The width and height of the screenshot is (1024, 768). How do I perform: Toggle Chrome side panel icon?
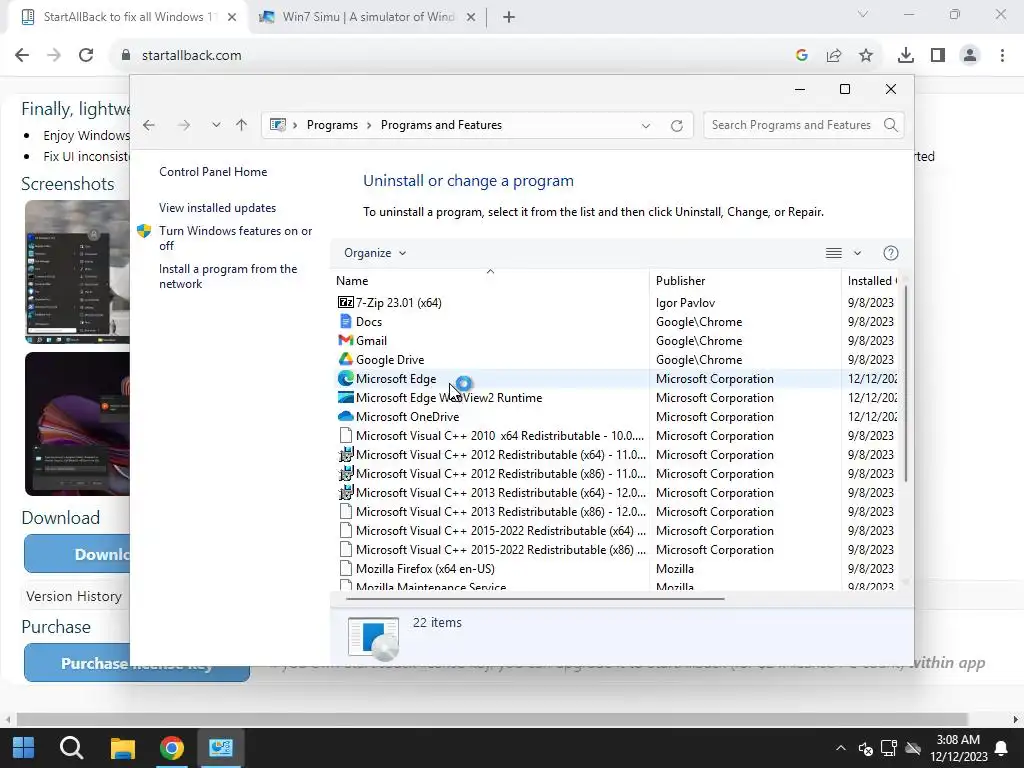pos(938,56)
